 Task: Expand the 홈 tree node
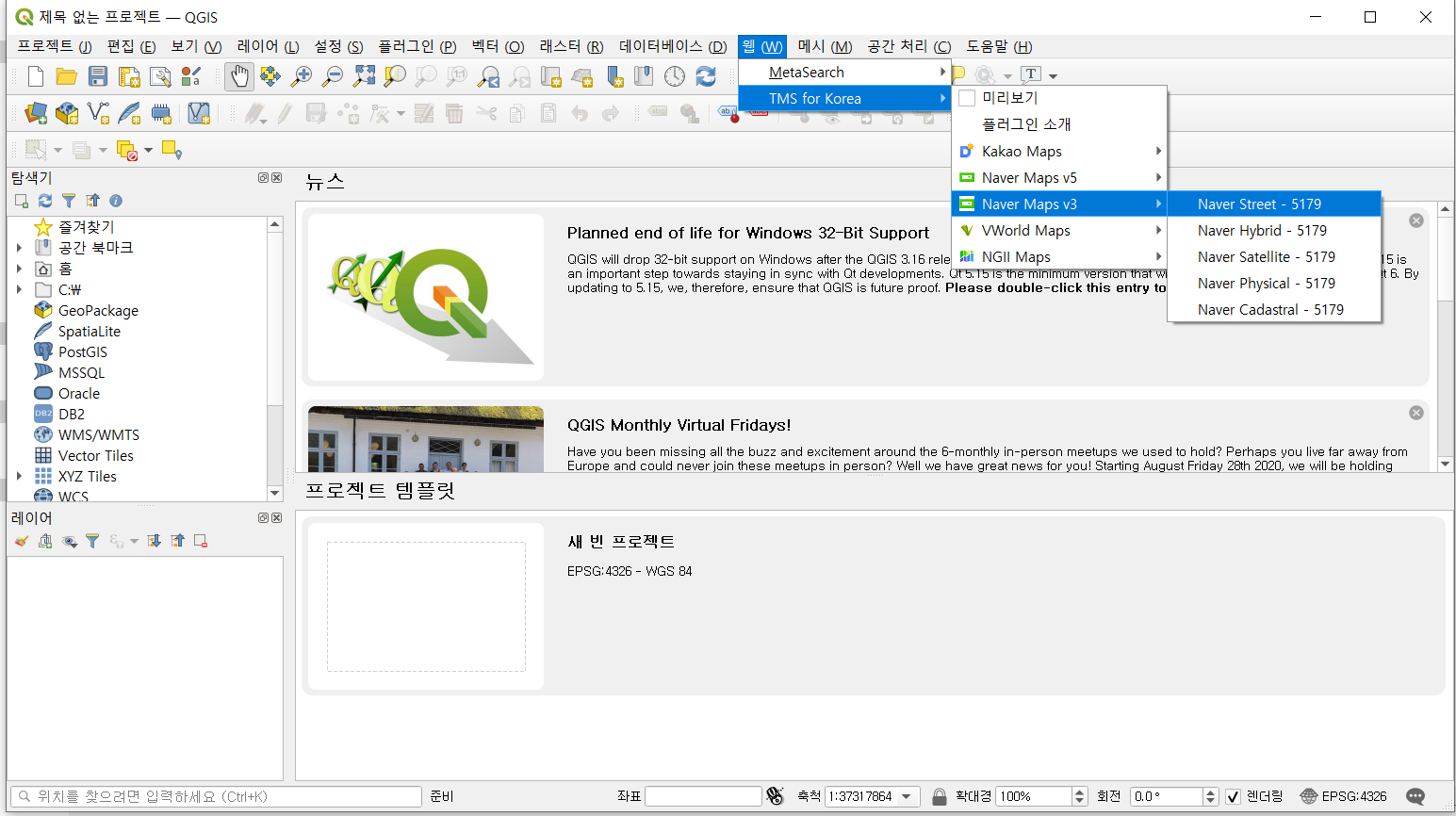pyautogui.click(x=19, y=269)
